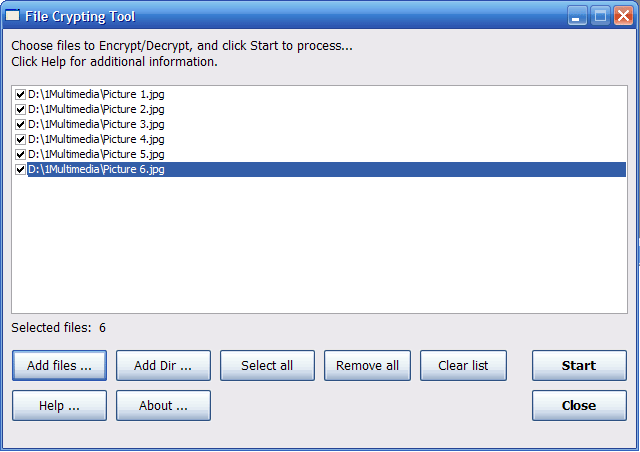Click the Clear list button
The image size is (640, 452).
pos(463,366)
